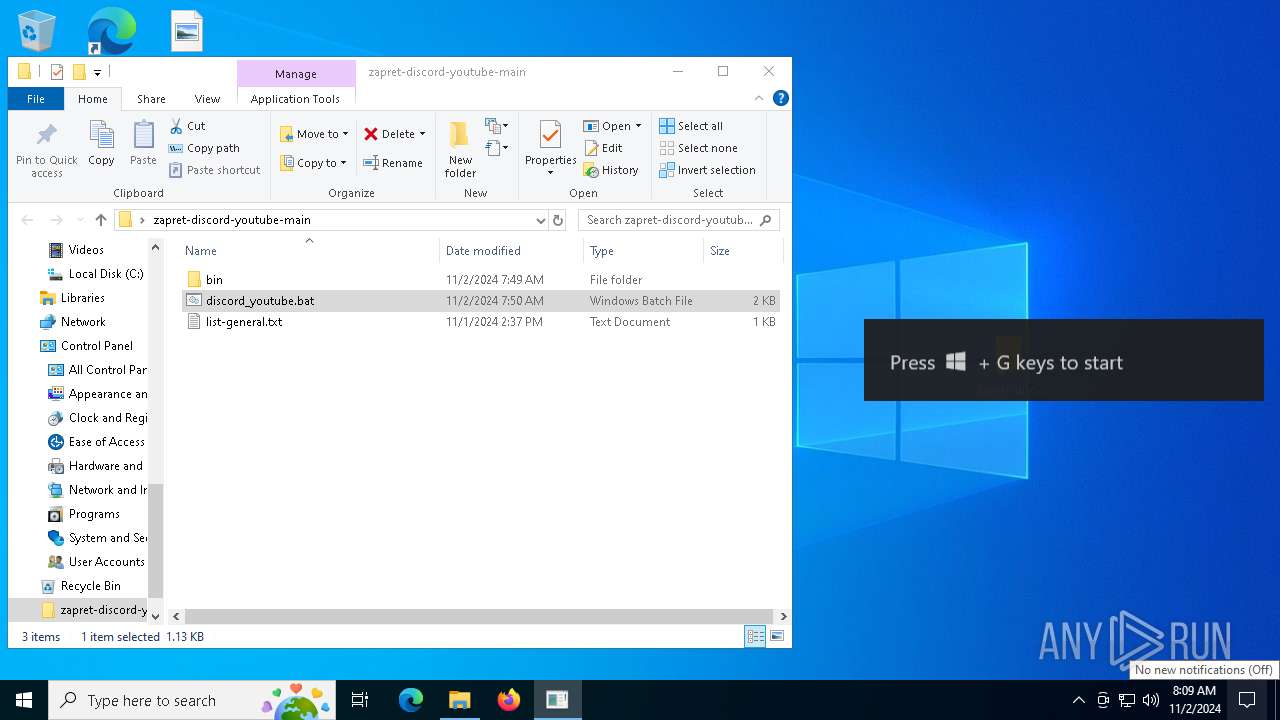Click the red Delete X icon
1280x720 pixels.
(371, 134)
